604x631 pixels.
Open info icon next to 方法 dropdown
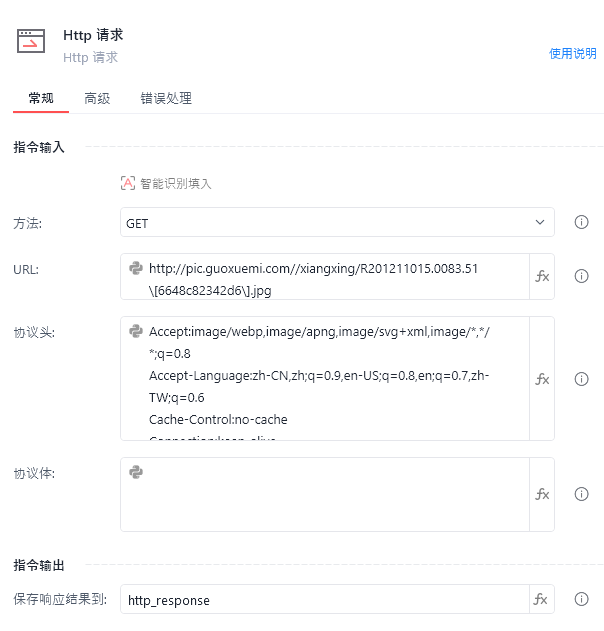[581, 222]
